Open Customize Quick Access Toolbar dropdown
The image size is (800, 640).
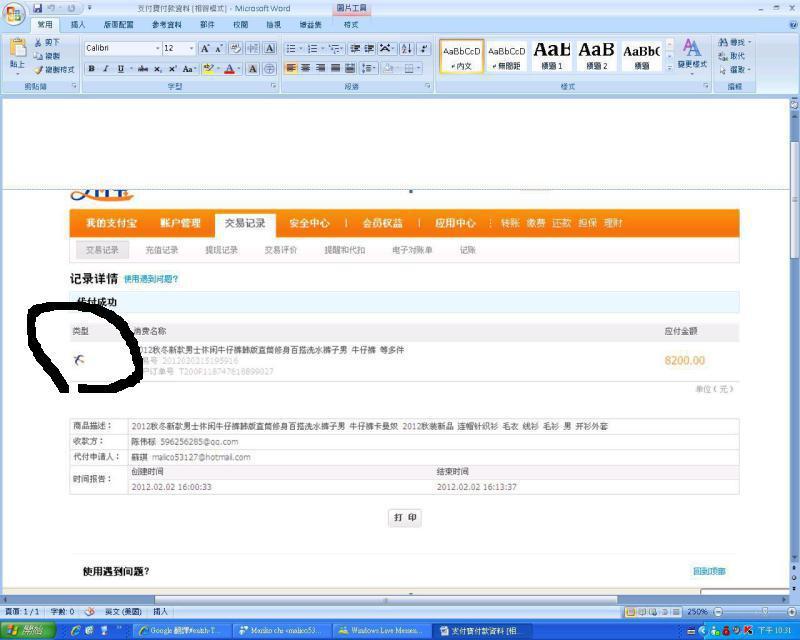(x=89, y=8)
